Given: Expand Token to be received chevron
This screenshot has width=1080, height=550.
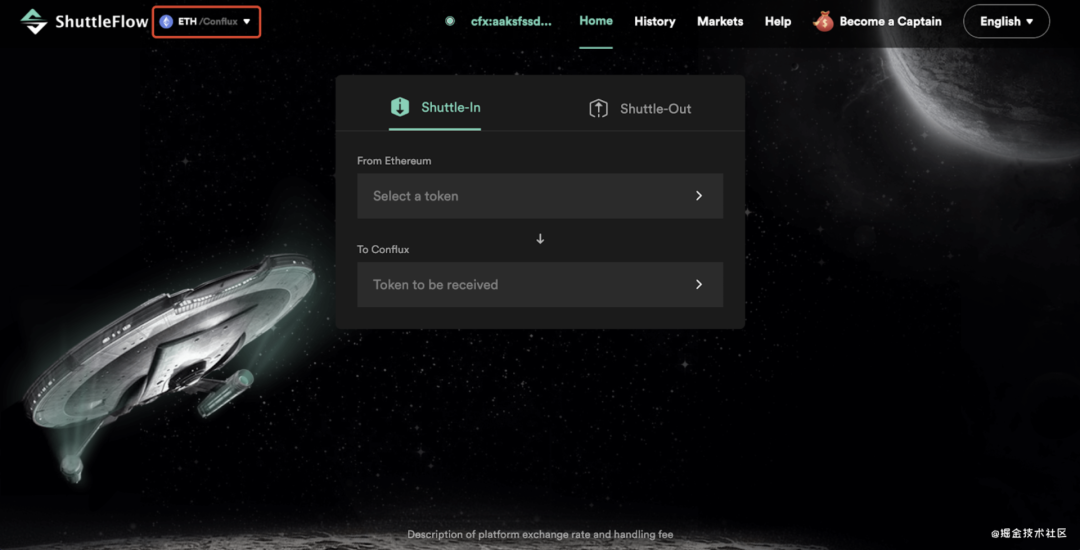Looking at the screenshot, I should click(699, 284).
